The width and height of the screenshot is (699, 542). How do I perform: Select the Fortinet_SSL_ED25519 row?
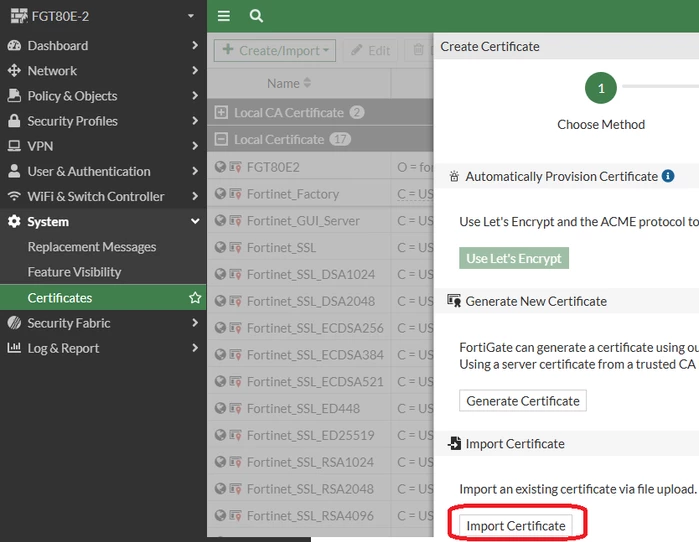tap(320, 435)
